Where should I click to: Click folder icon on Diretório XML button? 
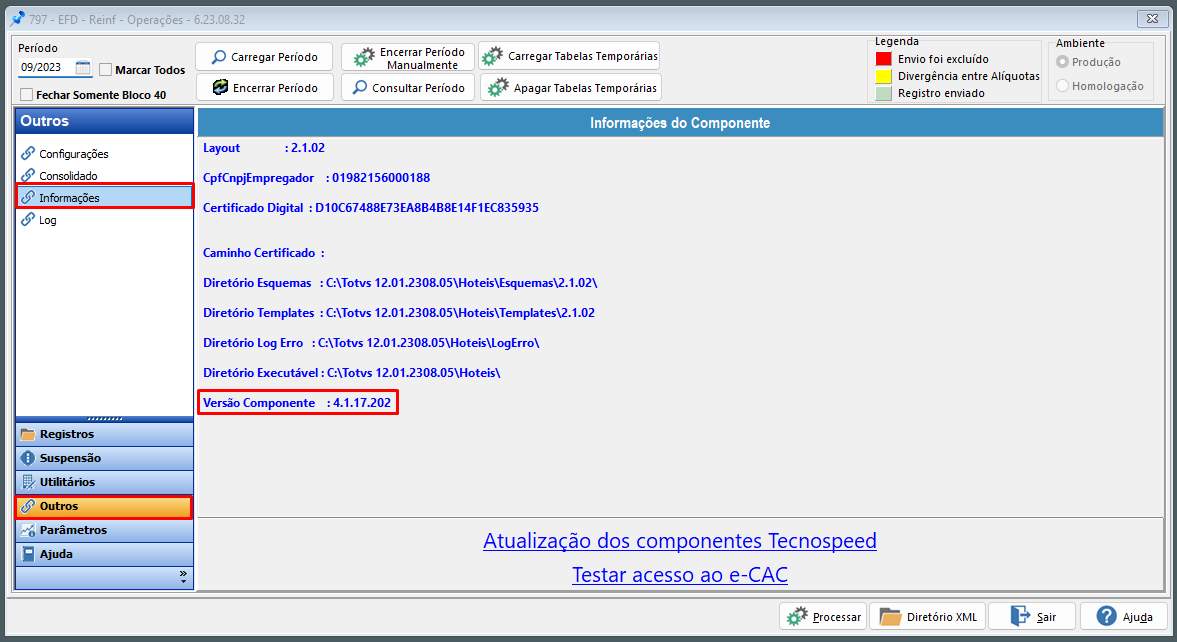(890, 616)
